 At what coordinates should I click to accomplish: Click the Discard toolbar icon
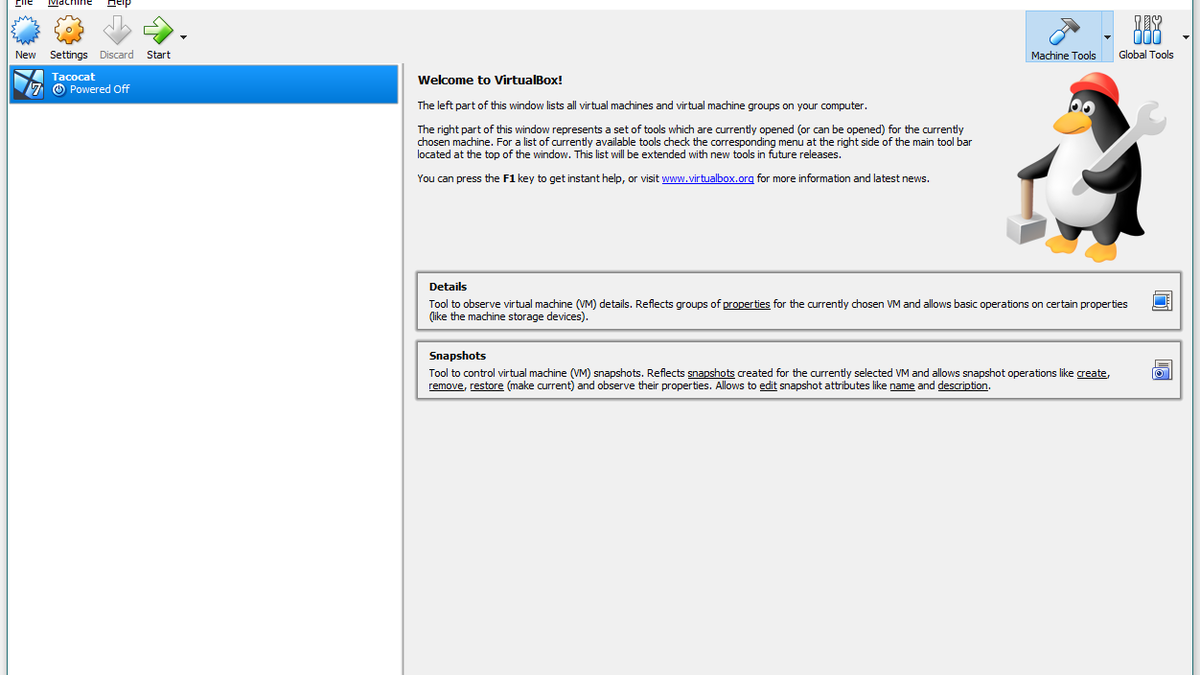click(x=117, y=31)
